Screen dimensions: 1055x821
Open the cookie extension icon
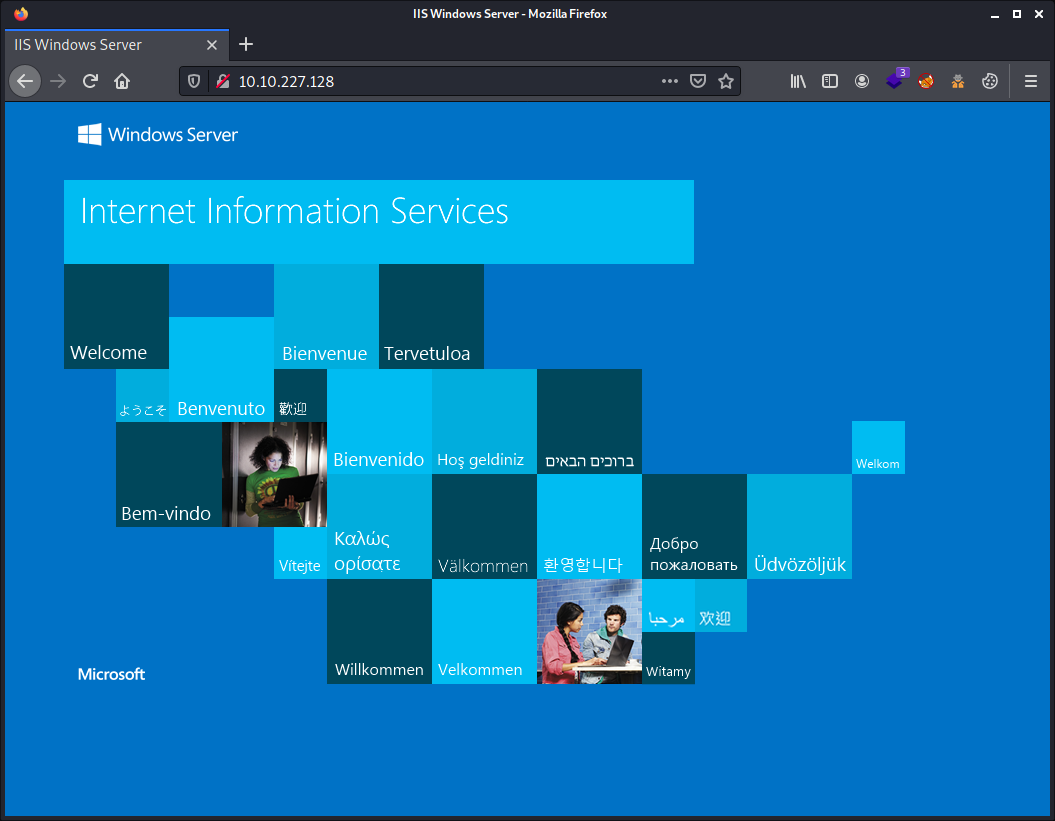(x=990, y=81)
